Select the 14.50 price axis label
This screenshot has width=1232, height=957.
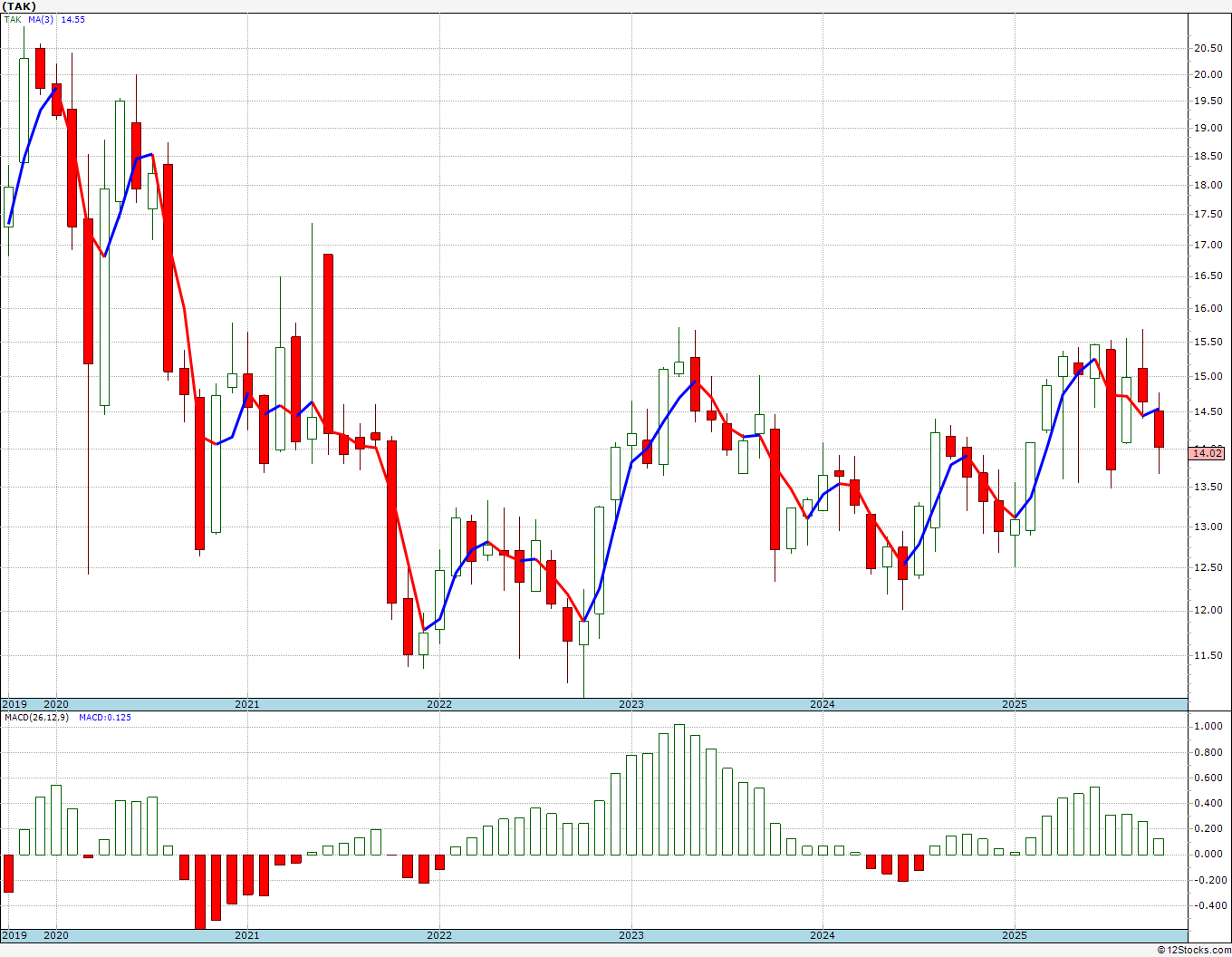[1207, 412]
